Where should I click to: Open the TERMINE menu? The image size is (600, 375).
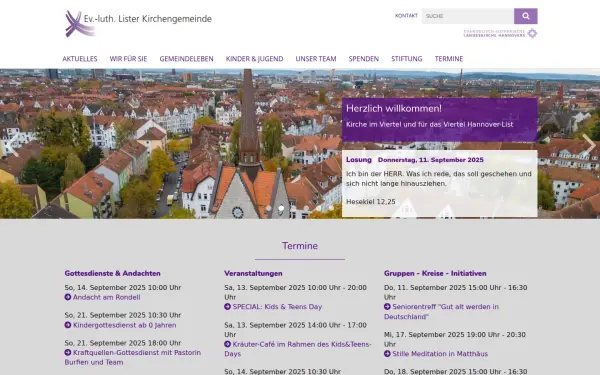449,59
